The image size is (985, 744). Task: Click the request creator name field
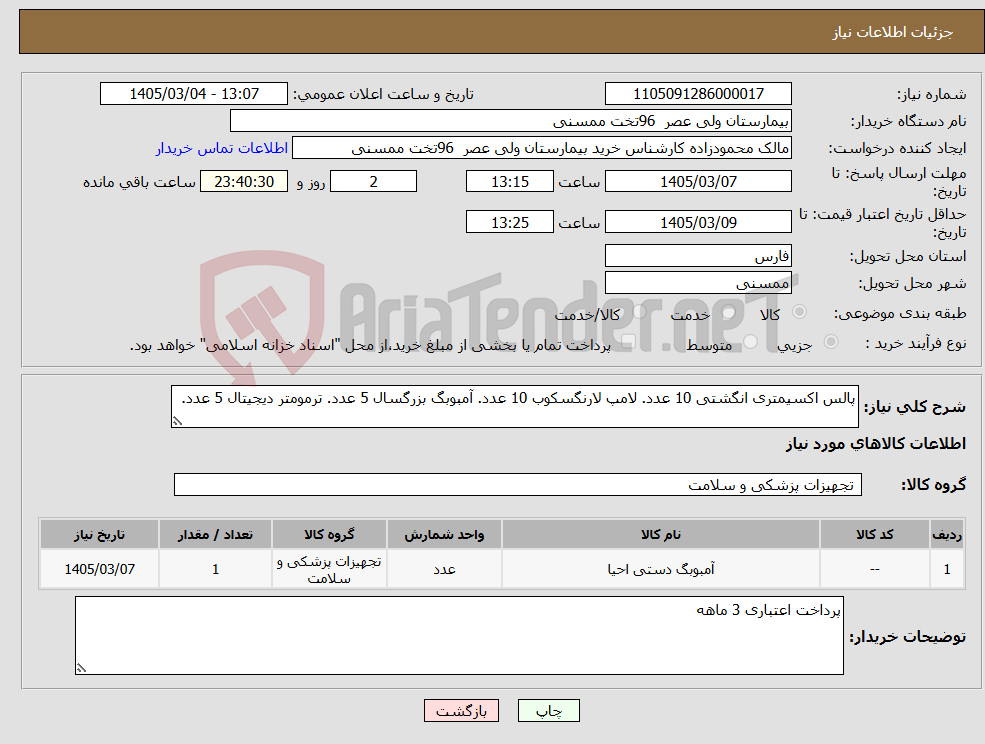coord(541,148)
